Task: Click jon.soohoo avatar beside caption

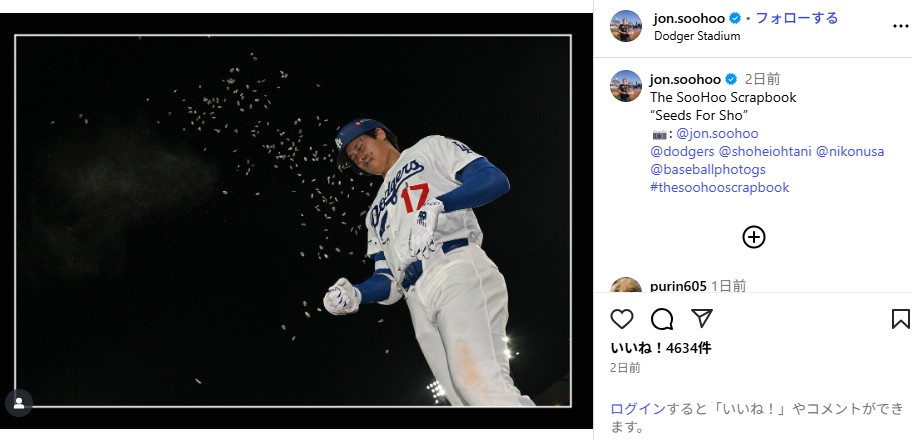Action: coord(626,86)
